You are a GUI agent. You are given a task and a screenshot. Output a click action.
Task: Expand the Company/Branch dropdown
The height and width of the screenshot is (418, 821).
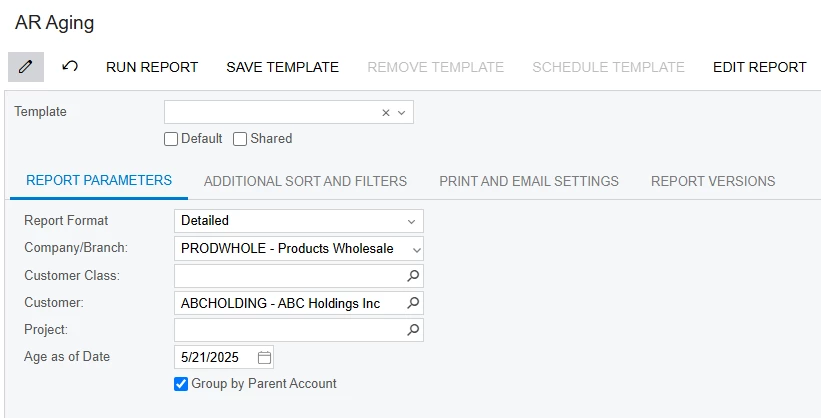[416, 248]
